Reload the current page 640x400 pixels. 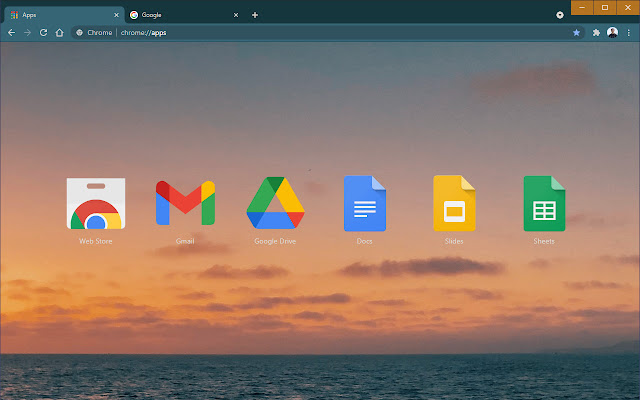43,32
